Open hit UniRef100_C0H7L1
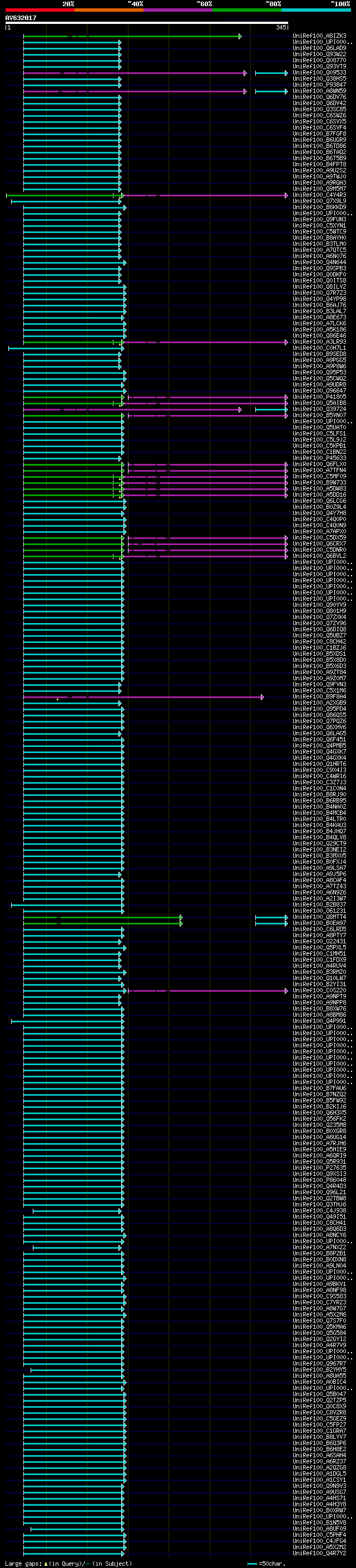Viewport: 356px width, 1568px height. pos(319,348)
